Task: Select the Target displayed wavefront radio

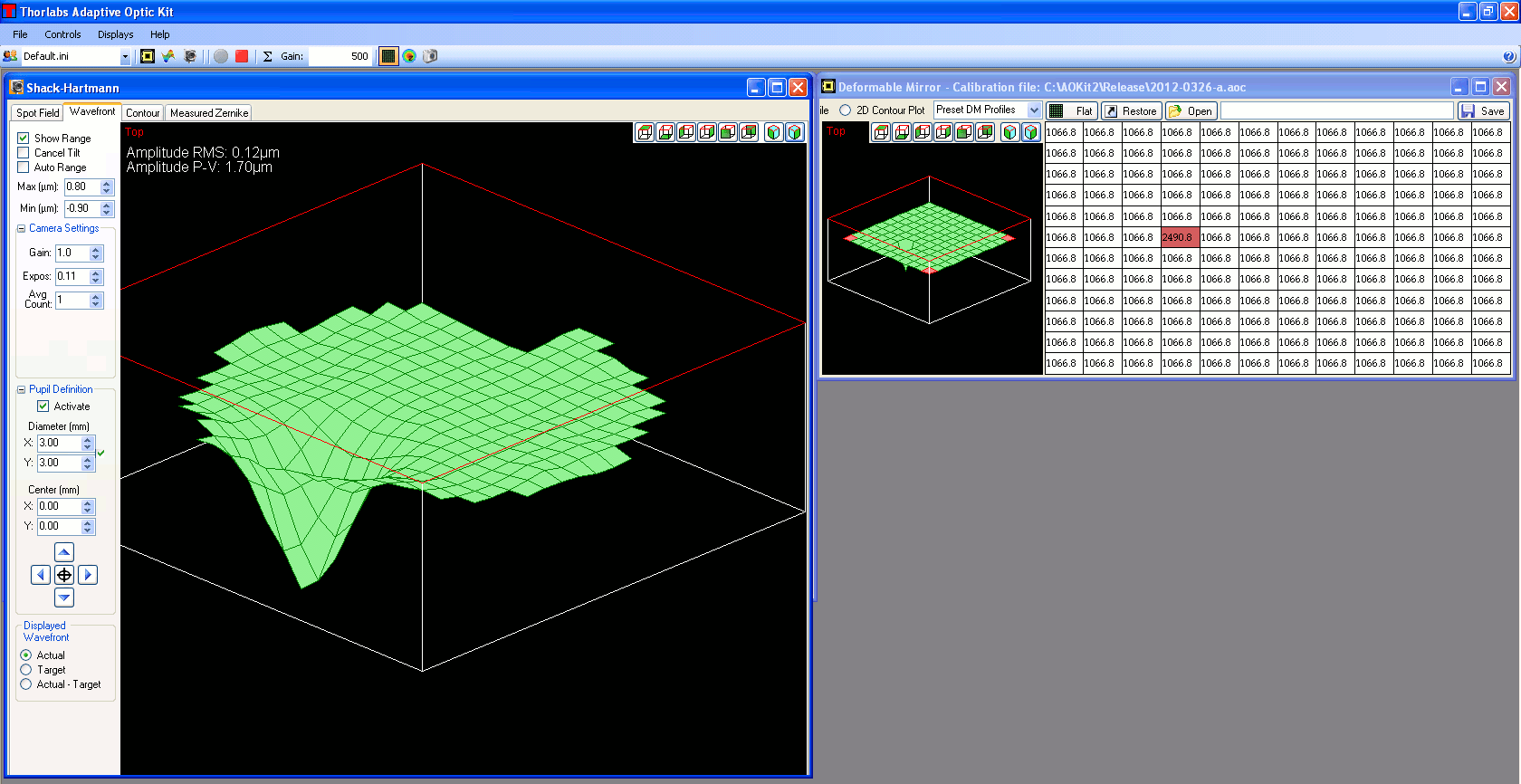Action: click(x=25, y=670)
